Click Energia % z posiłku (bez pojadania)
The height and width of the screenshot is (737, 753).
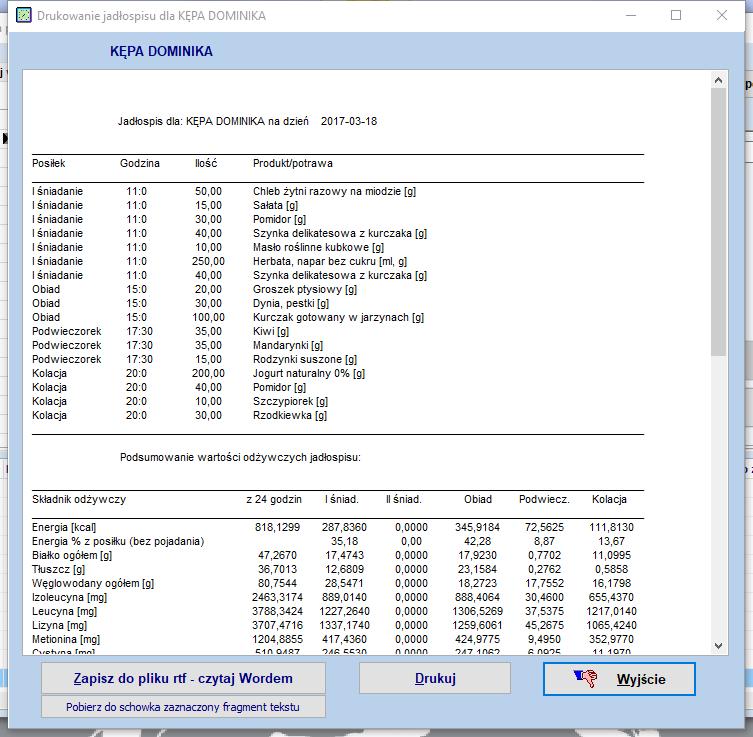point(118,541)
